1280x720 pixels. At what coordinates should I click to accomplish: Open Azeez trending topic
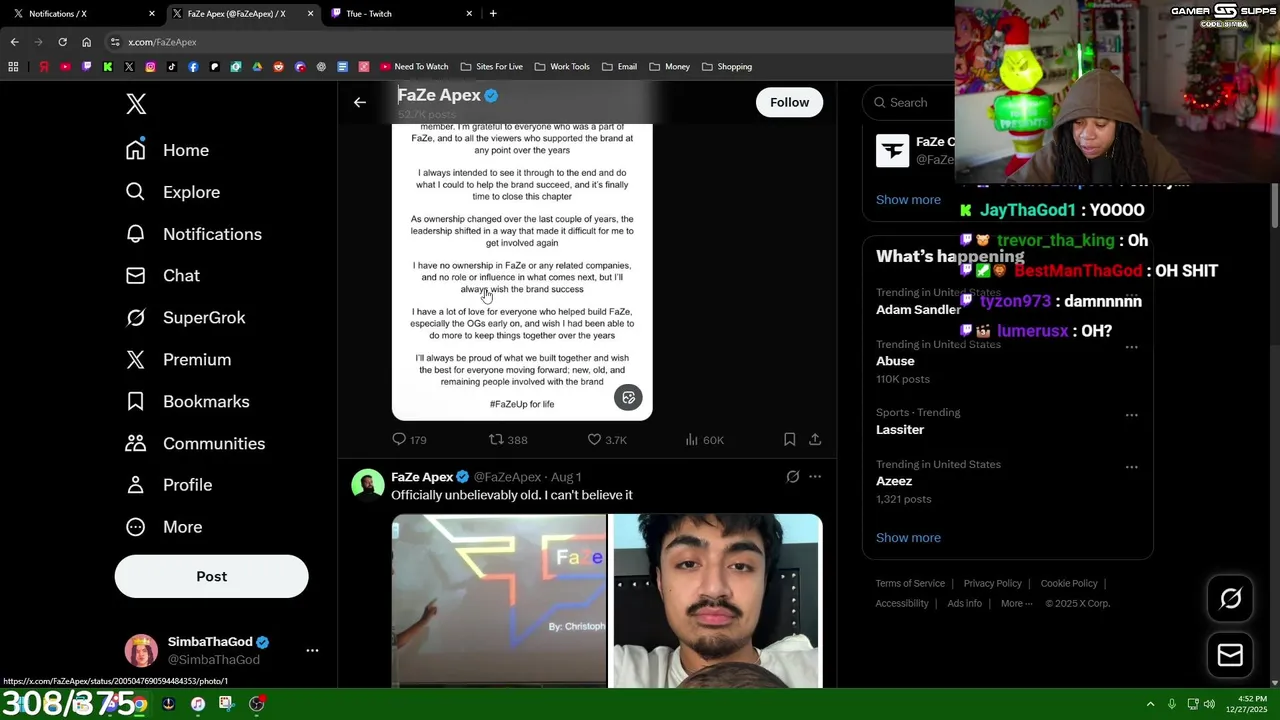point(894,481)
